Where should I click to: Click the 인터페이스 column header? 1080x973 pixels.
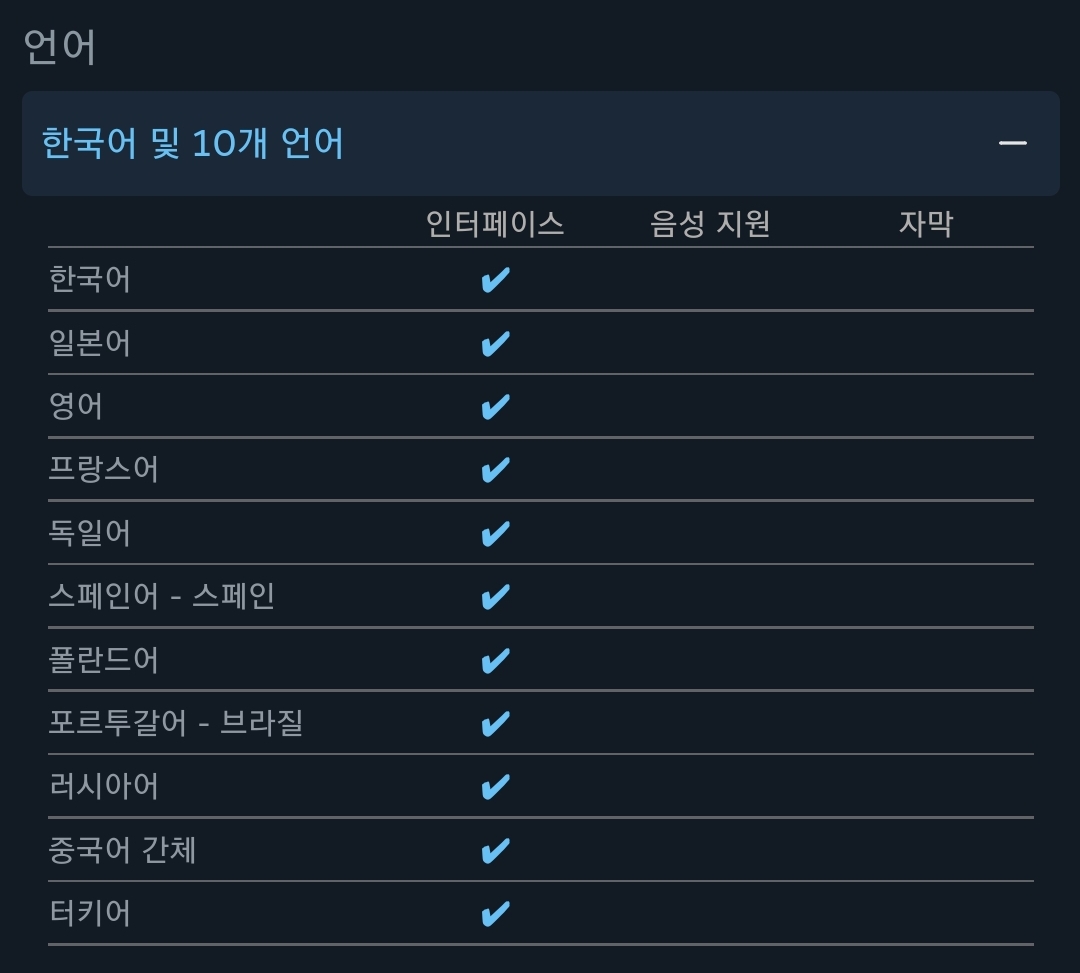click(x=495, y=223)
